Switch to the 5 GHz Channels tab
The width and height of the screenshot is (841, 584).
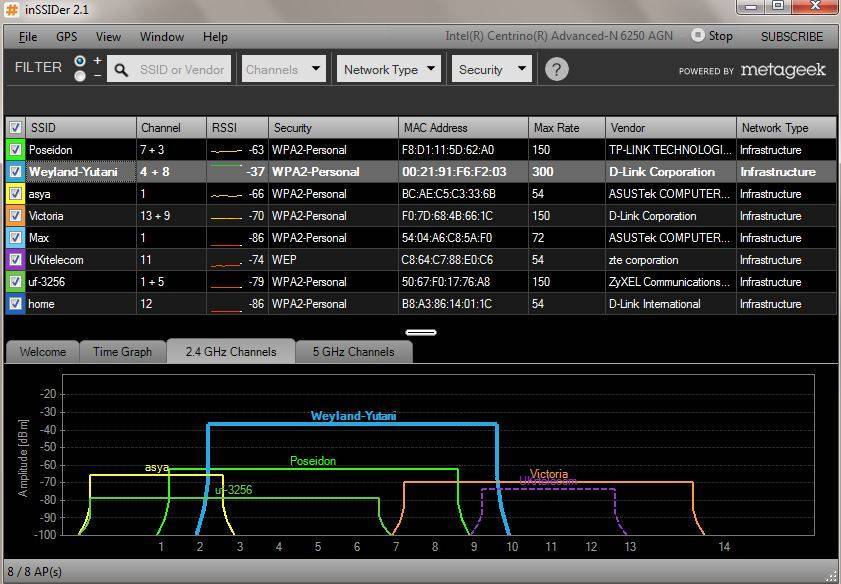353,352
